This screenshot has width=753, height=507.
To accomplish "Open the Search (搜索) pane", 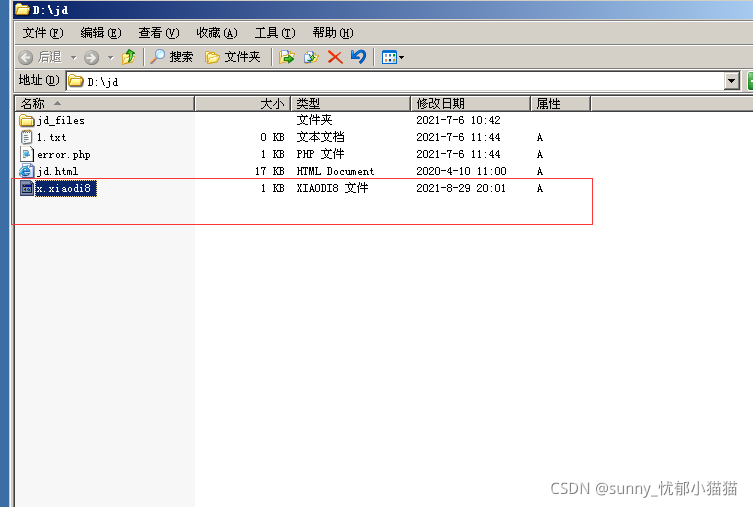I will coord(171,57).
